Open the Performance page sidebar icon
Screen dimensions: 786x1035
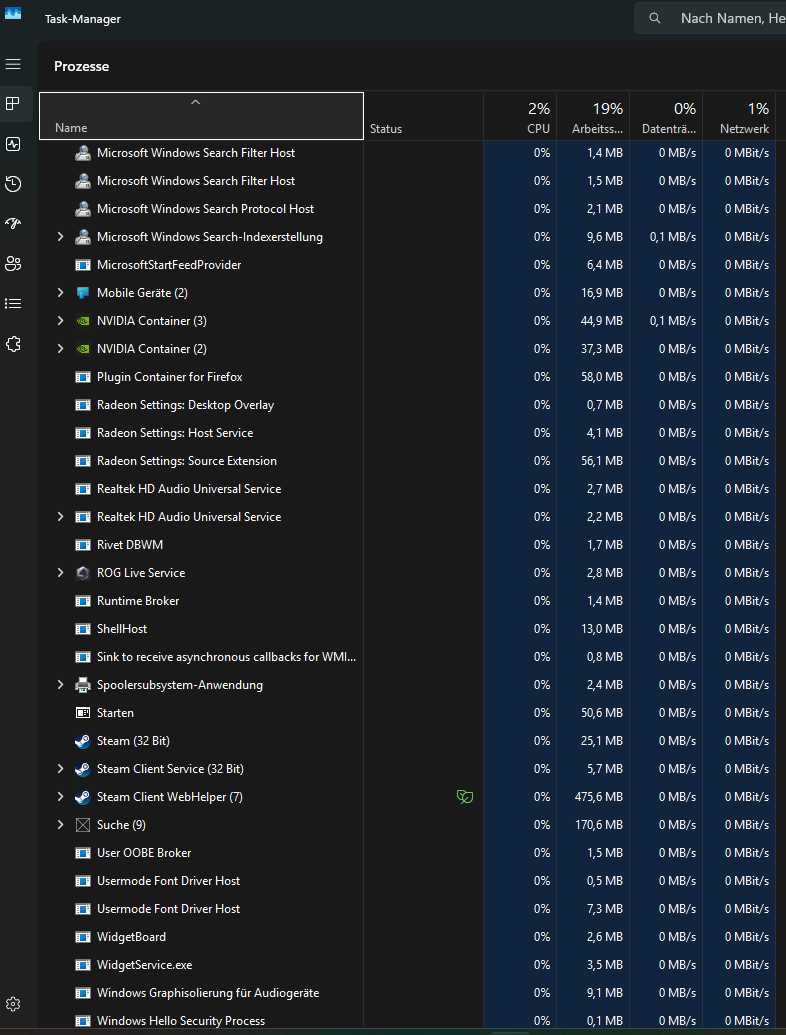[13, 144]
